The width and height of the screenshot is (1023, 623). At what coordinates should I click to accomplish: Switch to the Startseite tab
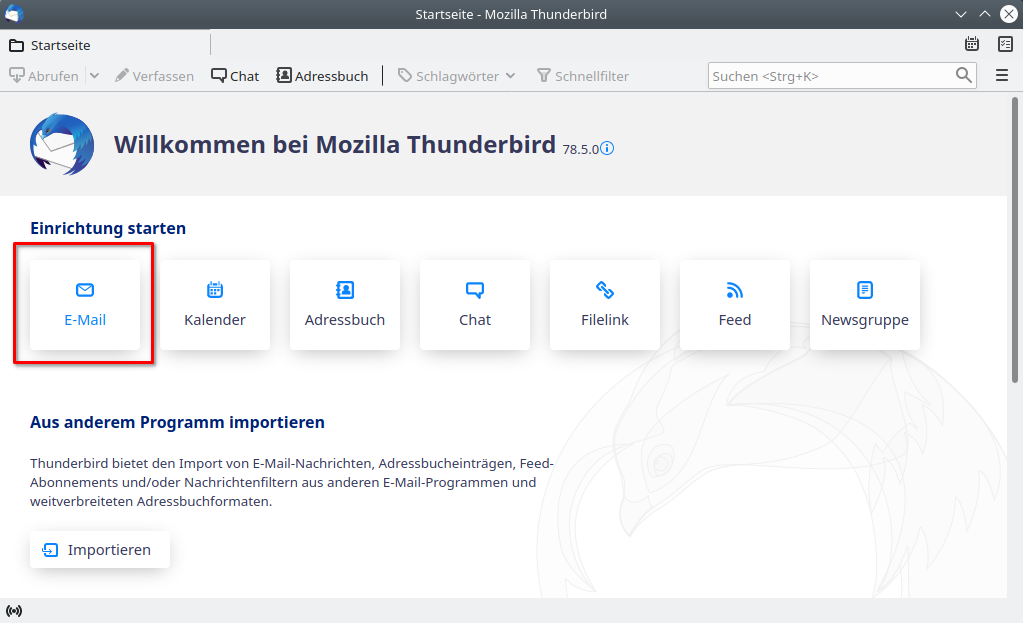60,45
